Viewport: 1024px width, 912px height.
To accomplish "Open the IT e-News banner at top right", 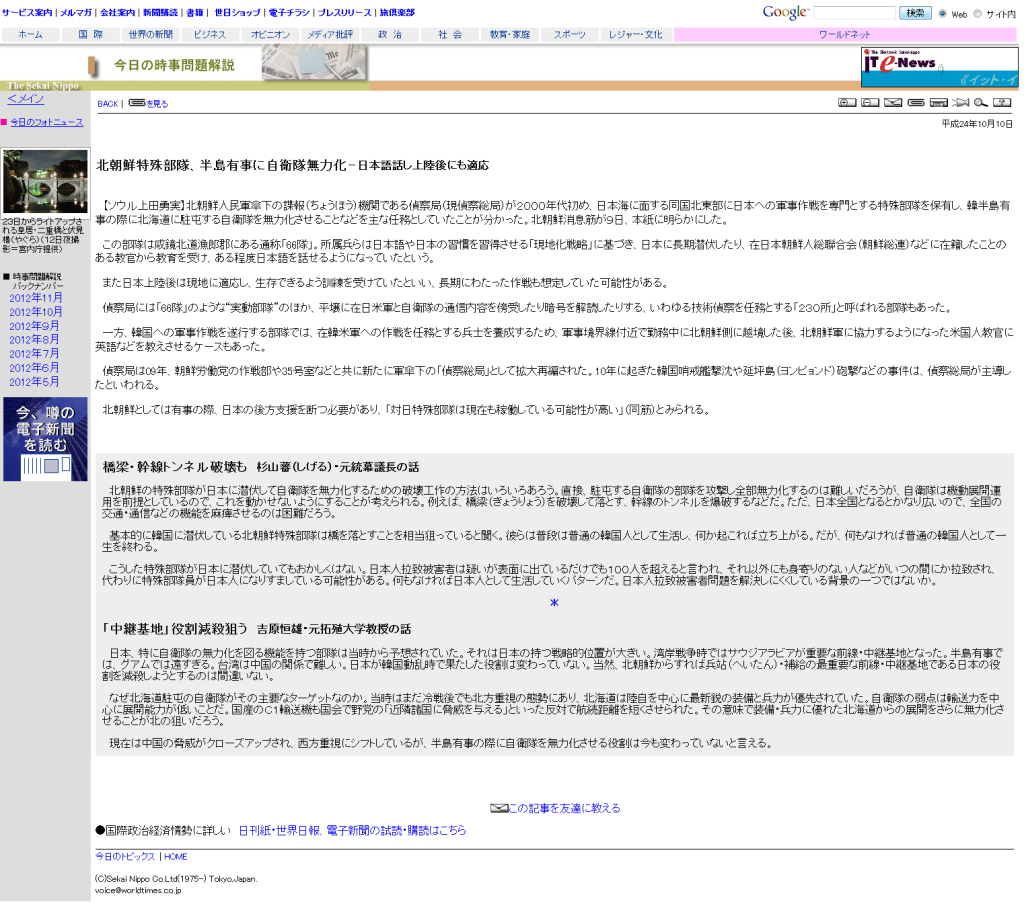I will (x=938, y=66).
